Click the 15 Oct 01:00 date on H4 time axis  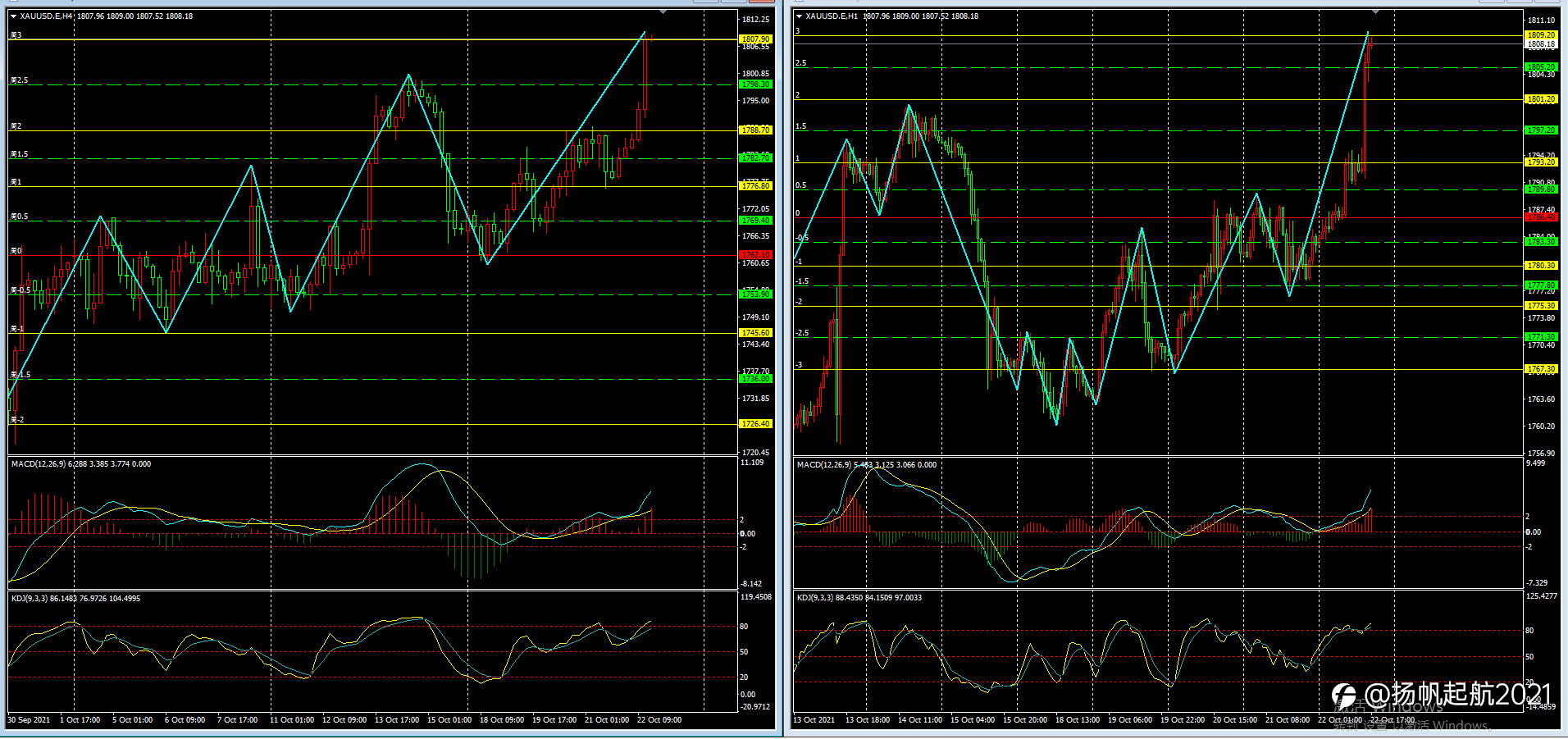point(449,720)
